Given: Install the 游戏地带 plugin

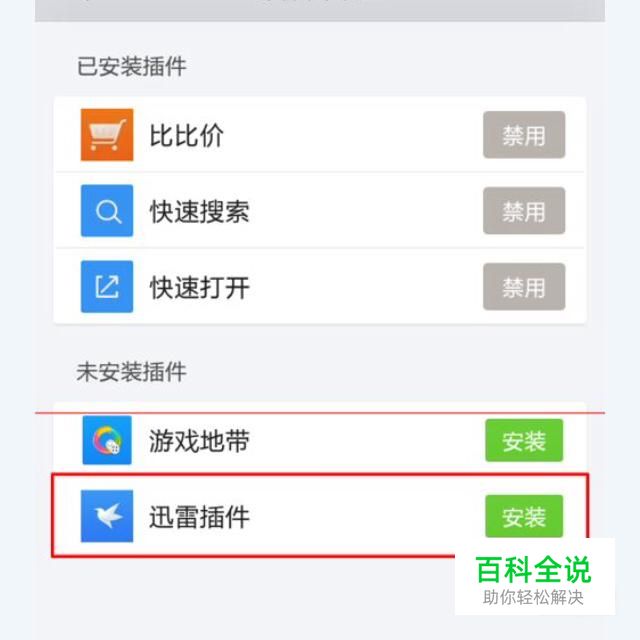Looking at the screenshot, I should coord(524,440).
